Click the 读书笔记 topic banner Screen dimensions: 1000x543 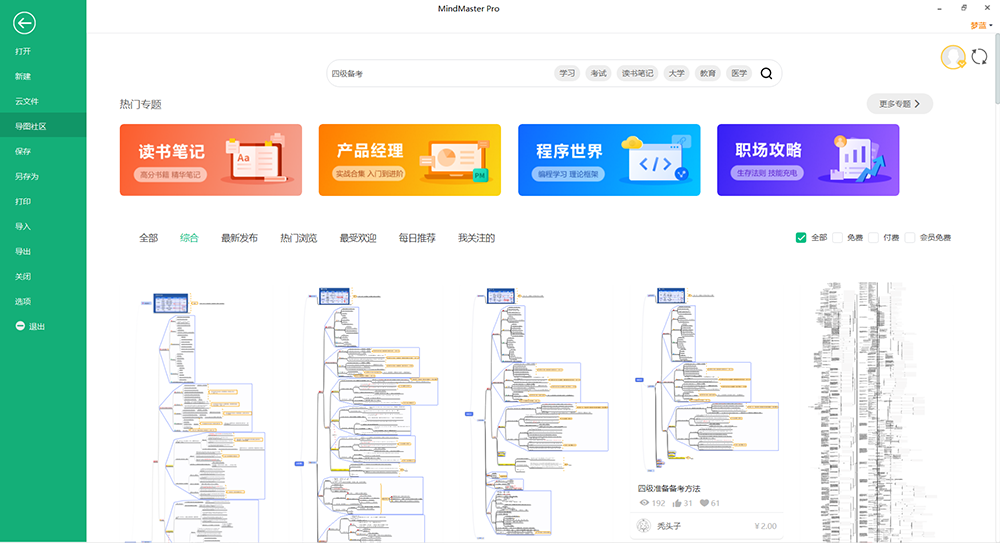tap(210, 160)
